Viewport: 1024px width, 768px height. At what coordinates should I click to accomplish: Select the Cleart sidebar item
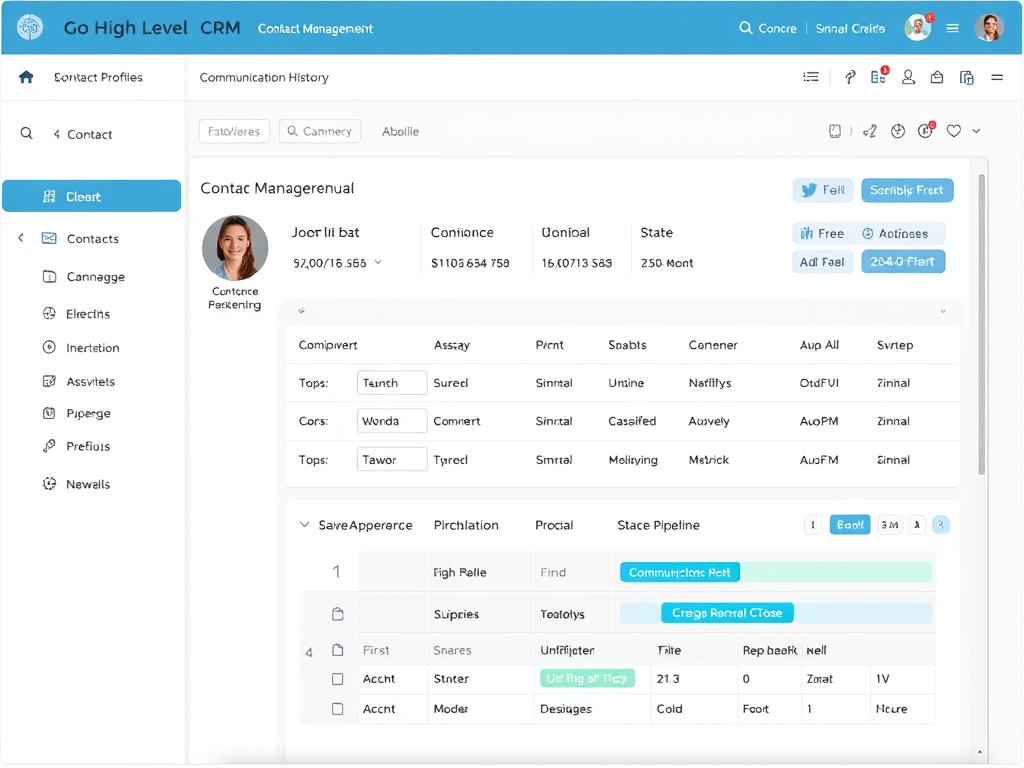click(x=91, y=196)
